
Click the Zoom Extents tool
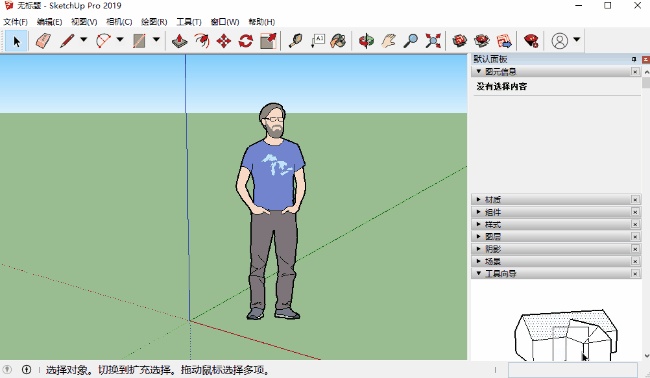coord(433,41)
